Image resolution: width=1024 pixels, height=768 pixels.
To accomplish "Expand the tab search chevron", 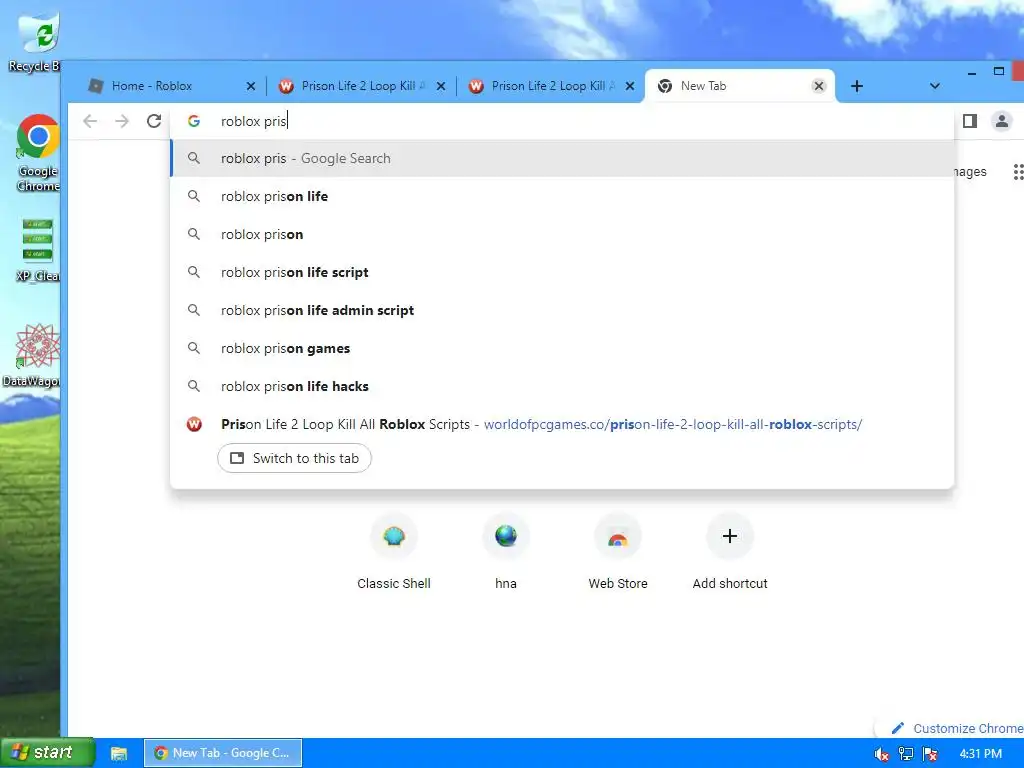I will coord(935,86).
